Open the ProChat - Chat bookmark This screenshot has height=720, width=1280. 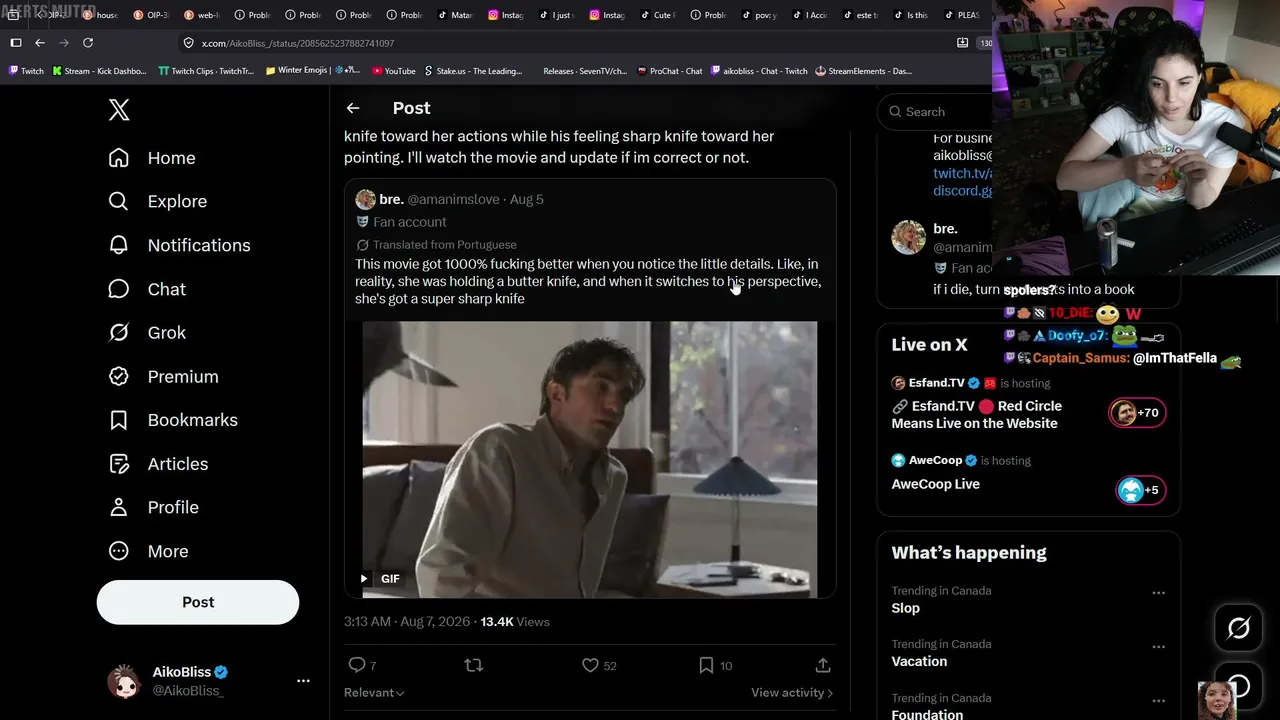point(669,71)
